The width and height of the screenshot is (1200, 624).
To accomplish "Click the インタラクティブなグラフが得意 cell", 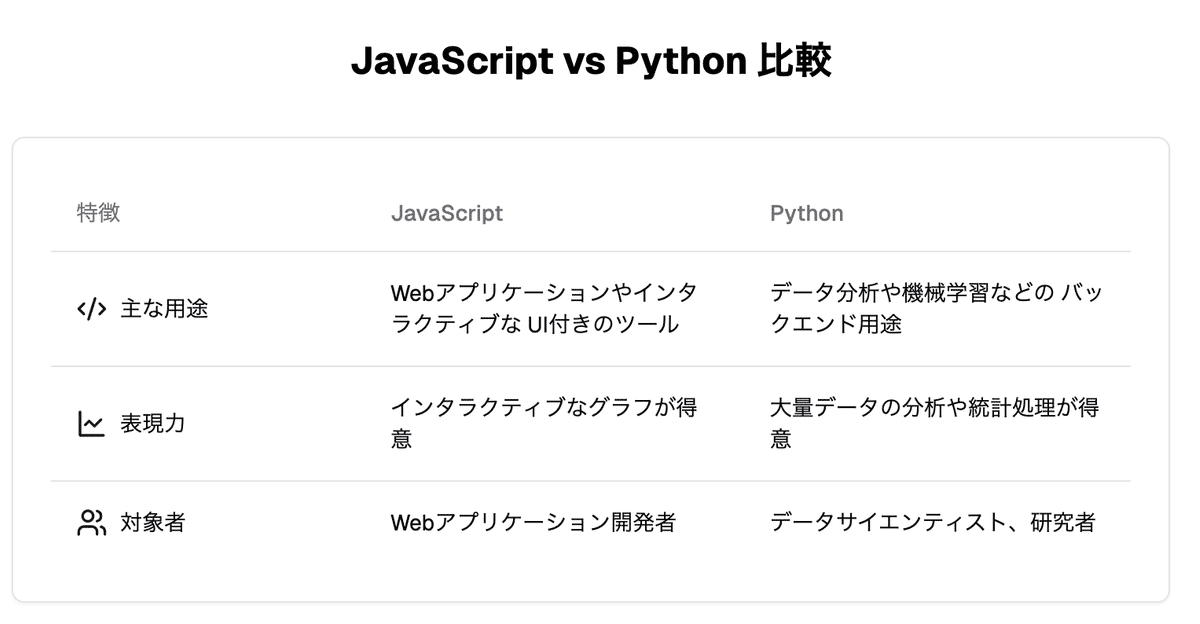I will coord(544,423).
